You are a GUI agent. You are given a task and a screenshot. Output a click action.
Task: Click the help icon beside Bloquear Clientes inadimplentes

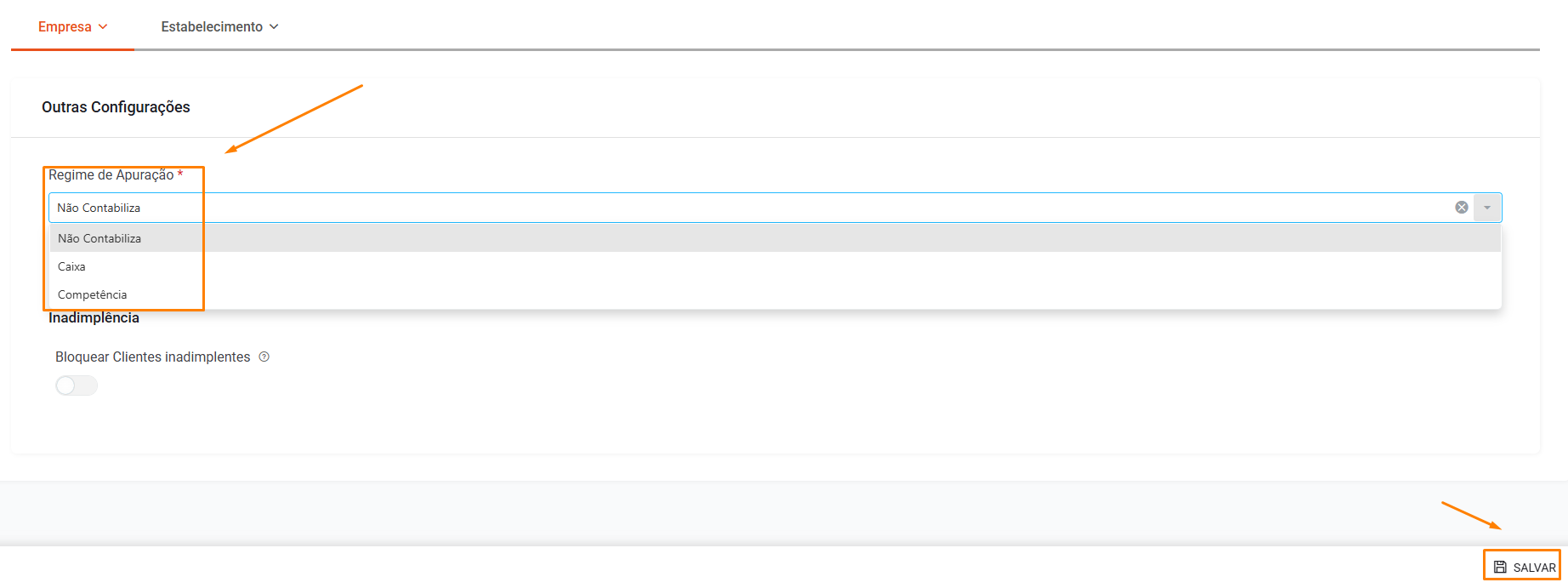(264, 357)
